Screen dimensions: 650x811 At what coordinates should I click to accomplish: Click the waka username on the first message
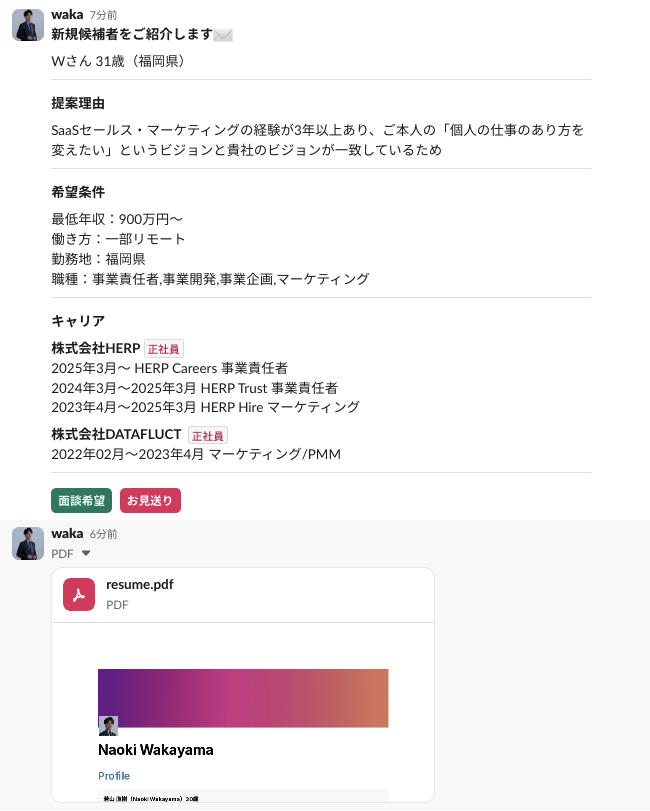[67, 14]
